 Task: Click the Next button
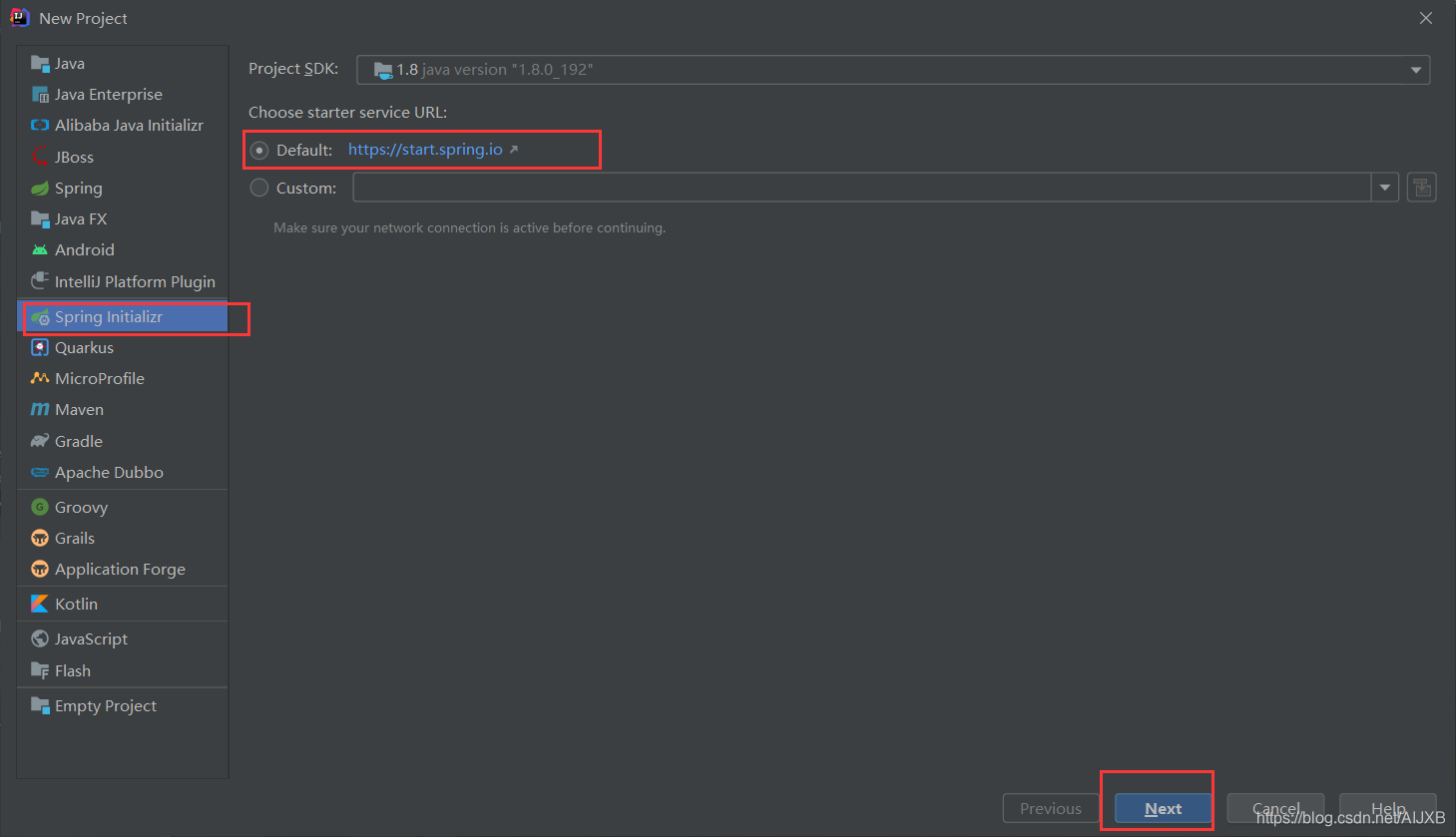click(x=1164, y=809)
